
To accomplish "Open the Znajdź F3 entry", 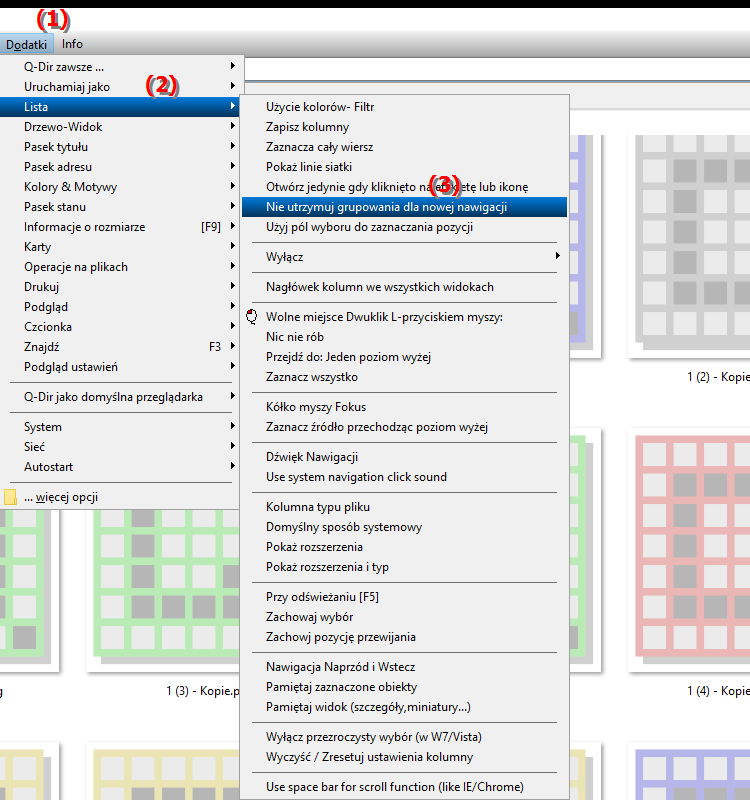I will point(121,347).
